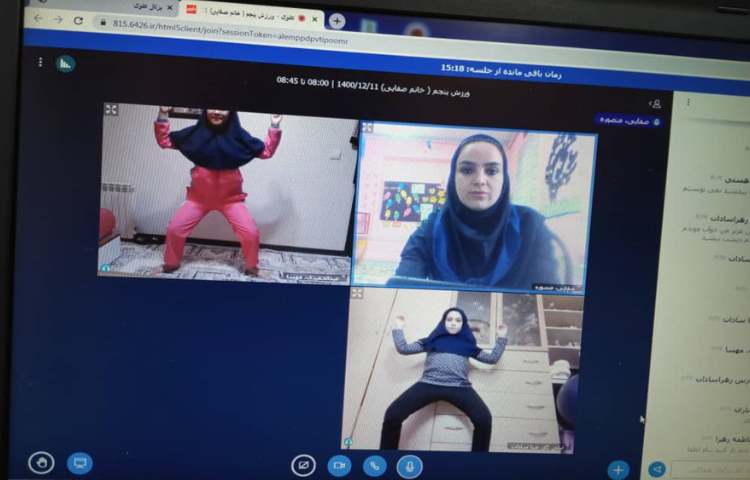Click the webcam status icon on pink-outfit girl's video
The image size is (750, 480).
[106, 268]
